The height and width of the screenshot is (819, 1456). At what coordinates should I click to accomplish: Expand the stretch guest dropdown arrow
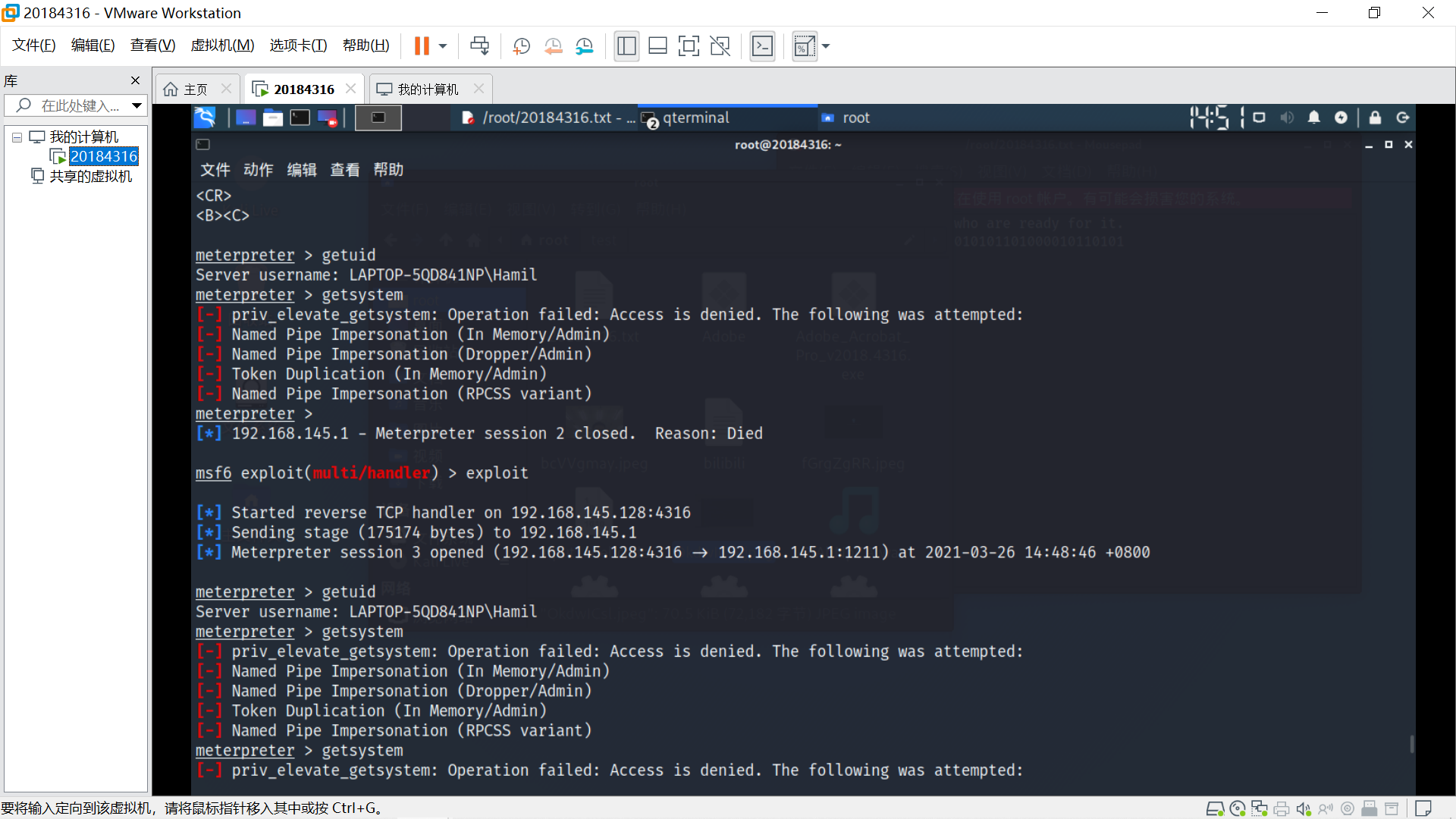pyautogui.click(x=826, y=46)
